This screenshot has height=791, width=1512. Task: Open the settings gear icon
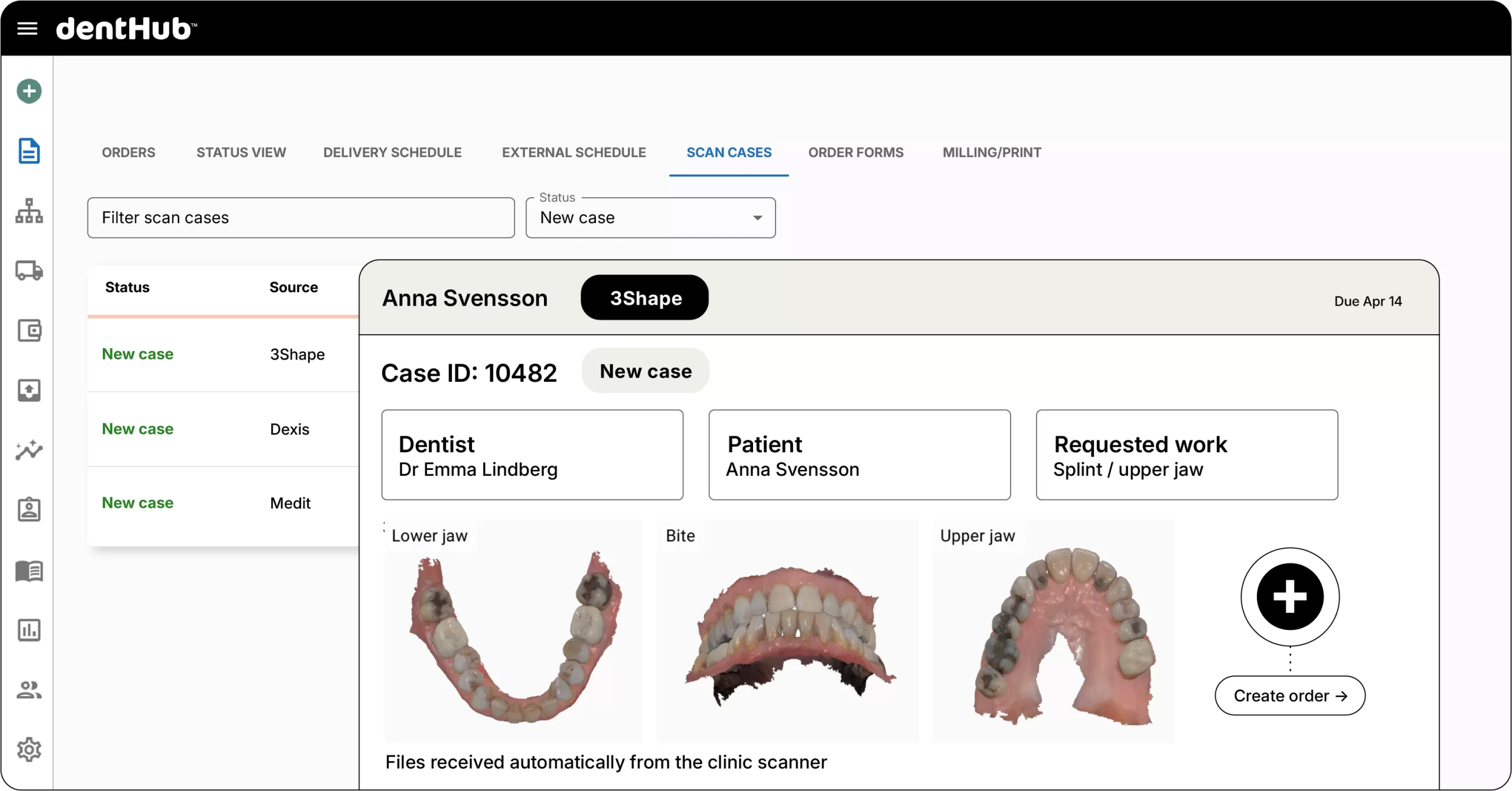click(29, 750)
